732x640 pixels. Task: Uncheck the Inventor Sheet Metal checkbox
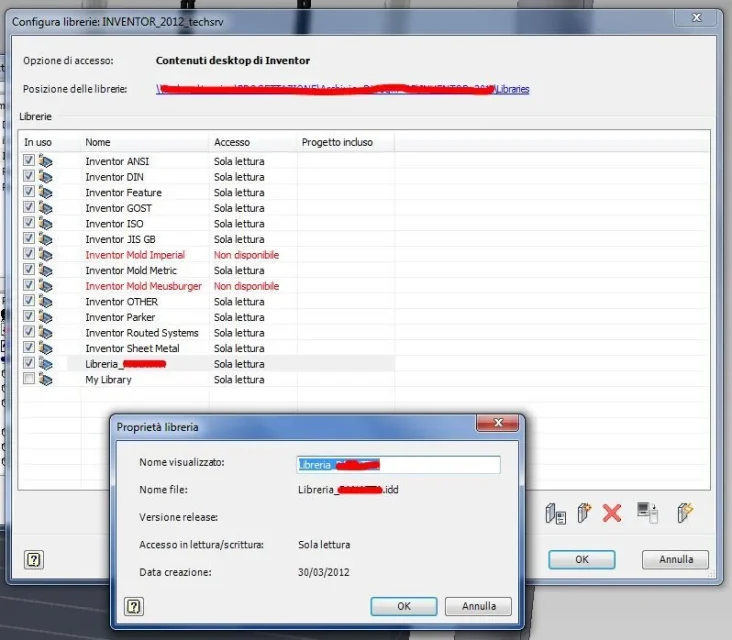(x=29, y=347)
